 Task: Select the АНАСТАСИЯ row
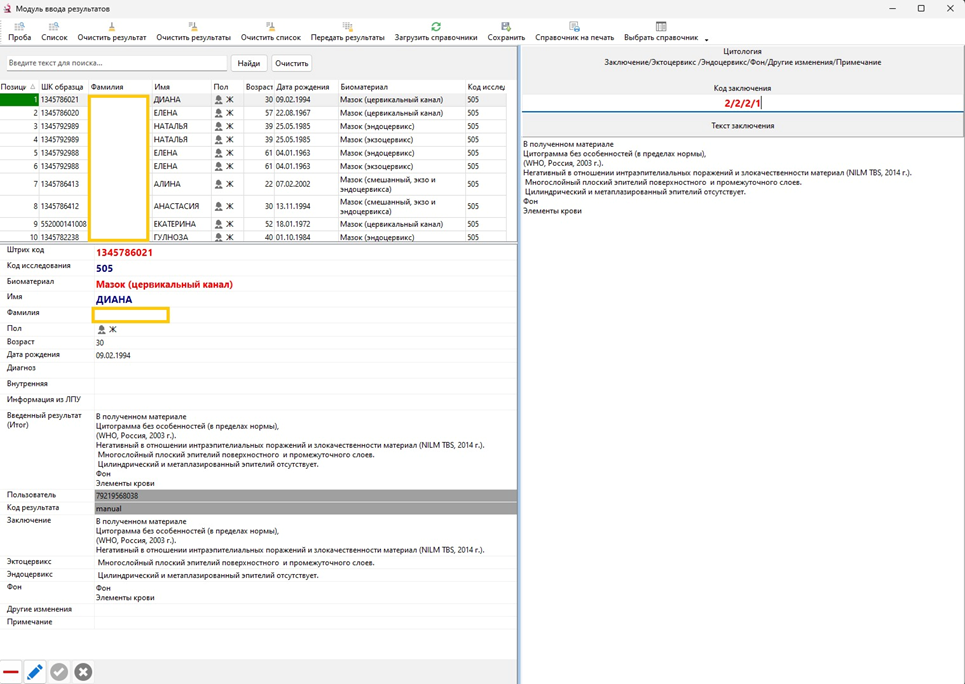[254, 206]
